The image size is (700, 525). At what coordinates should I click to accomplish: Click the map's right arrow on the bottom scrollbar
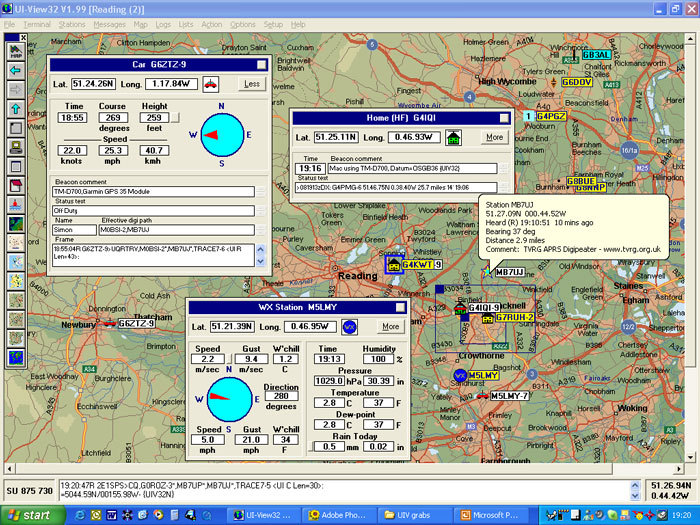[679, 469]
